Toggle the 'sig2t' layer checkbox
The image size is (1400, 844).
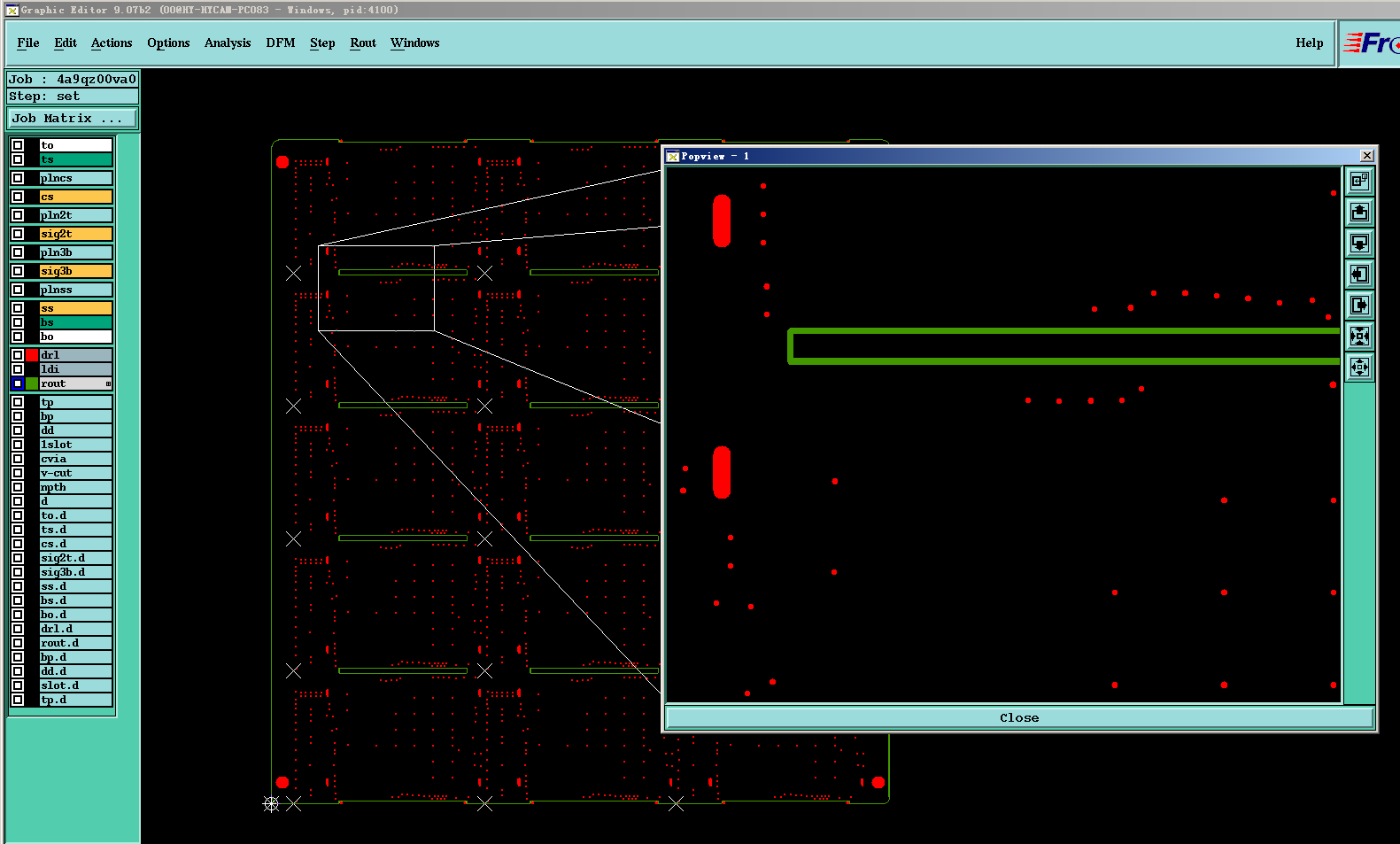18,234
